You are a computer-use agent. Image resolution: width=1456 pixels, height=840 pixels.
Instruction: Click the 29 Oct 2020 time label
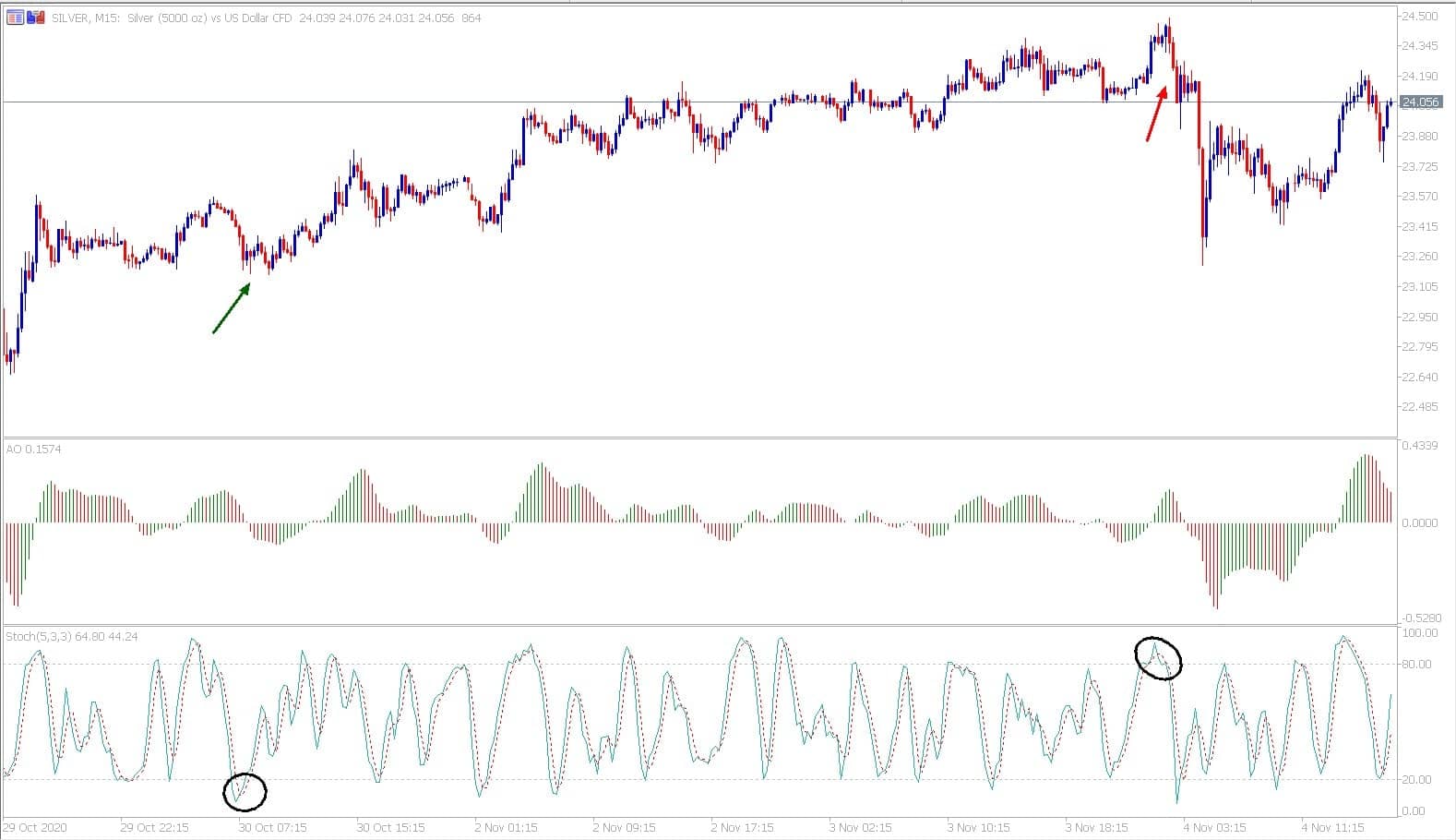[36, 827]
